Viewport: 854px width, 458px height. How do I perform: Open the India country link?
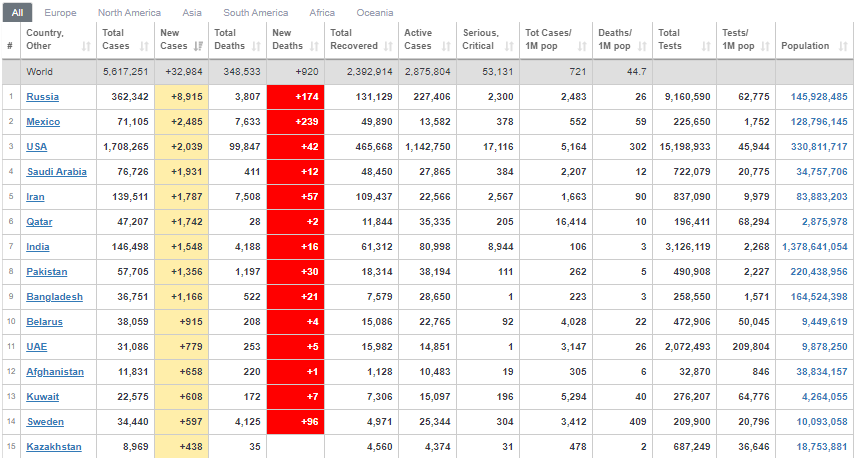tap(38, 247)
